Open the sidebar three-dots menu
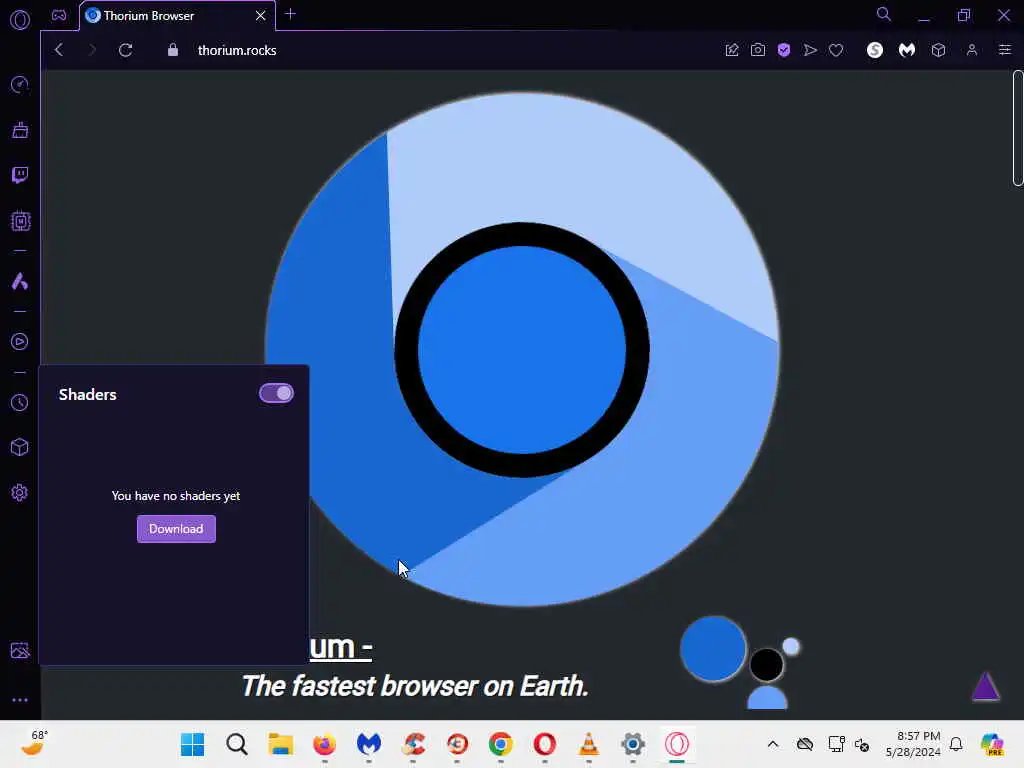The width and height of the screenshot is (1024, 768). click(x=20, y=700)
